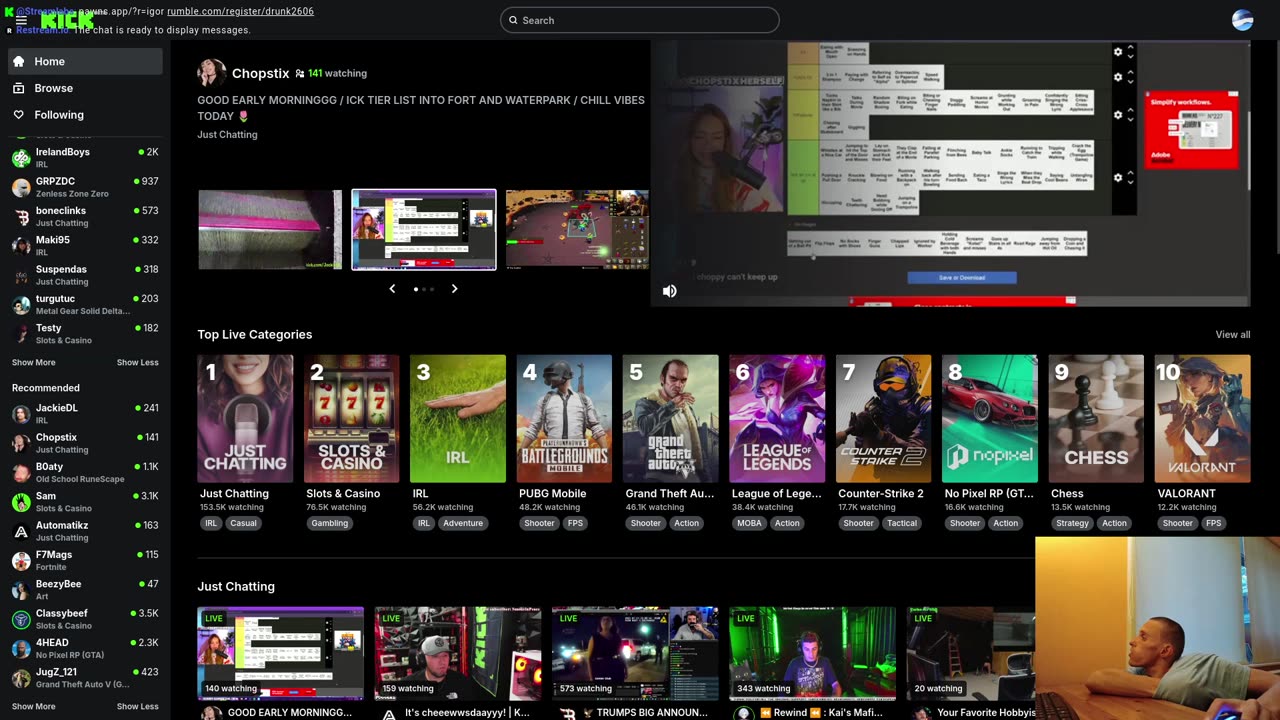The width and height of the screenshot is (1280, 720).
Task: Open boneclinks channel avatar
Action: [21, 217]
